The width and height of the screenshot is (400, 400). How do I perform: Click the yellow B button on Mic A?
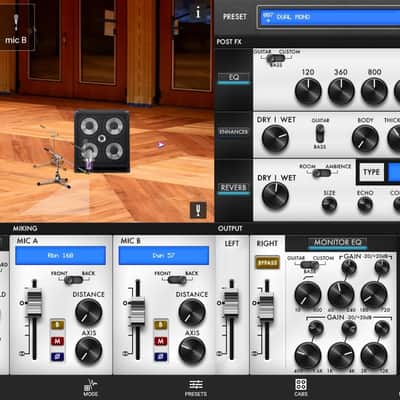point(57,325)
